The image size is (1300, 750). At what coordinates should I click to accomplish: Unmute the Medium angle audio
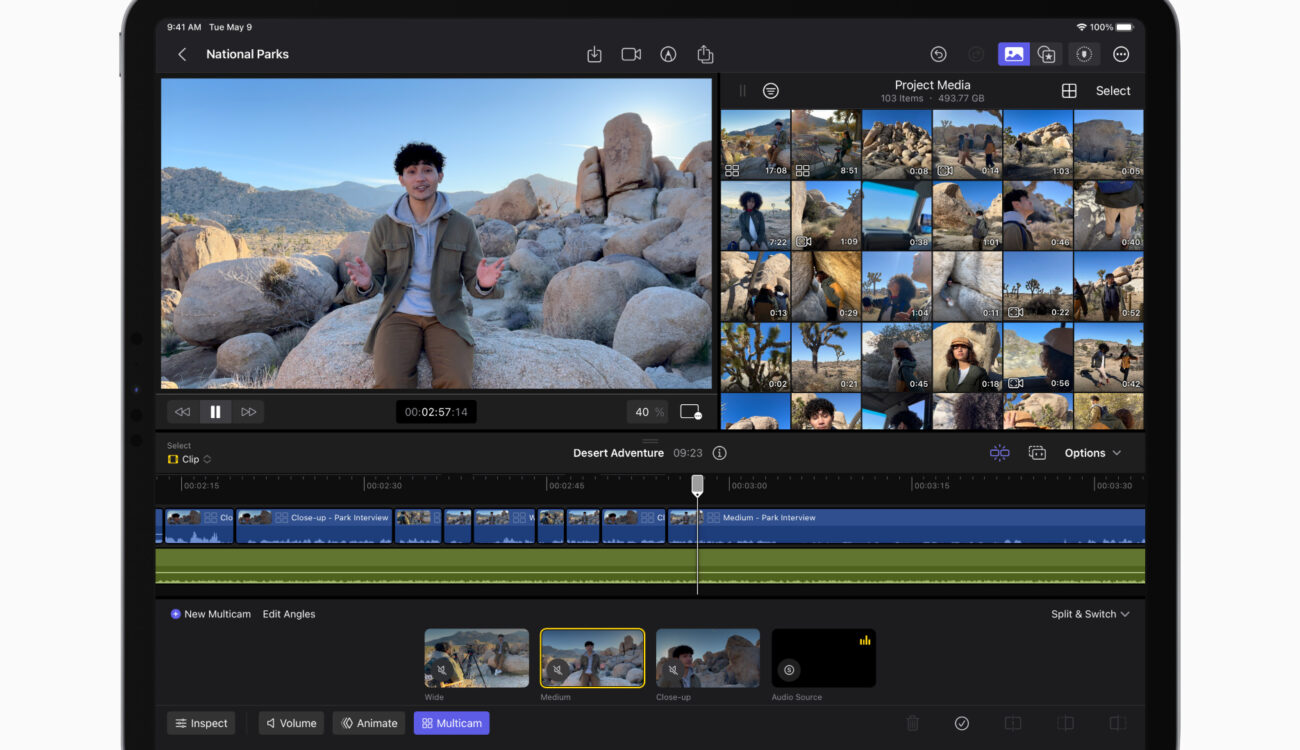pos(557,670)
